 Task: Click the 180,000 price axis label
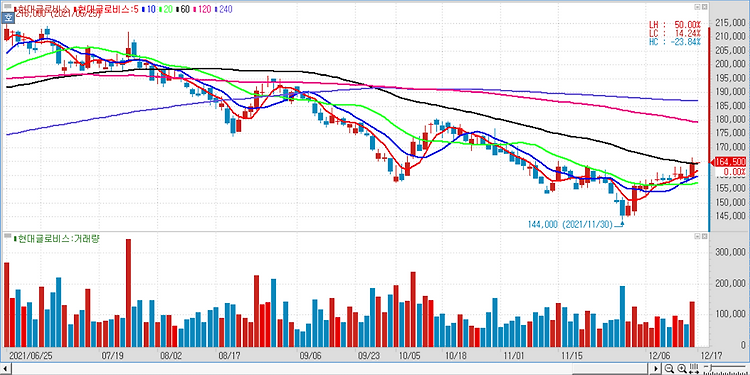729,120
